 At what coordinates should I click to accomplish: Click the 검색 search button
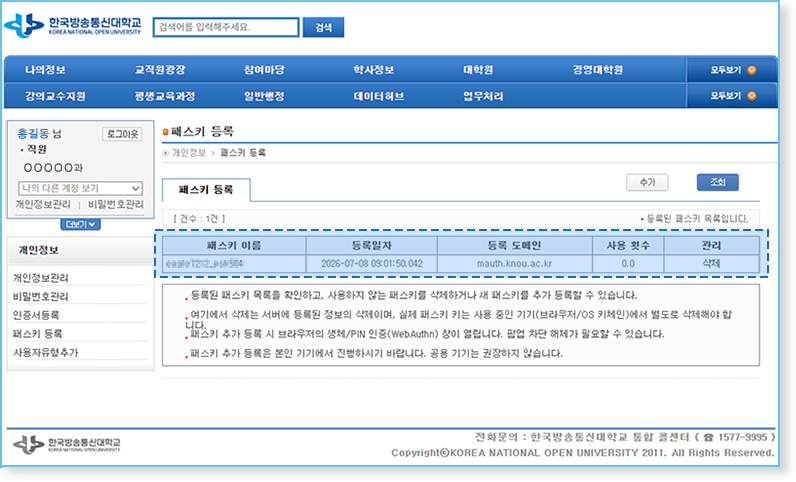coord(323,27)
